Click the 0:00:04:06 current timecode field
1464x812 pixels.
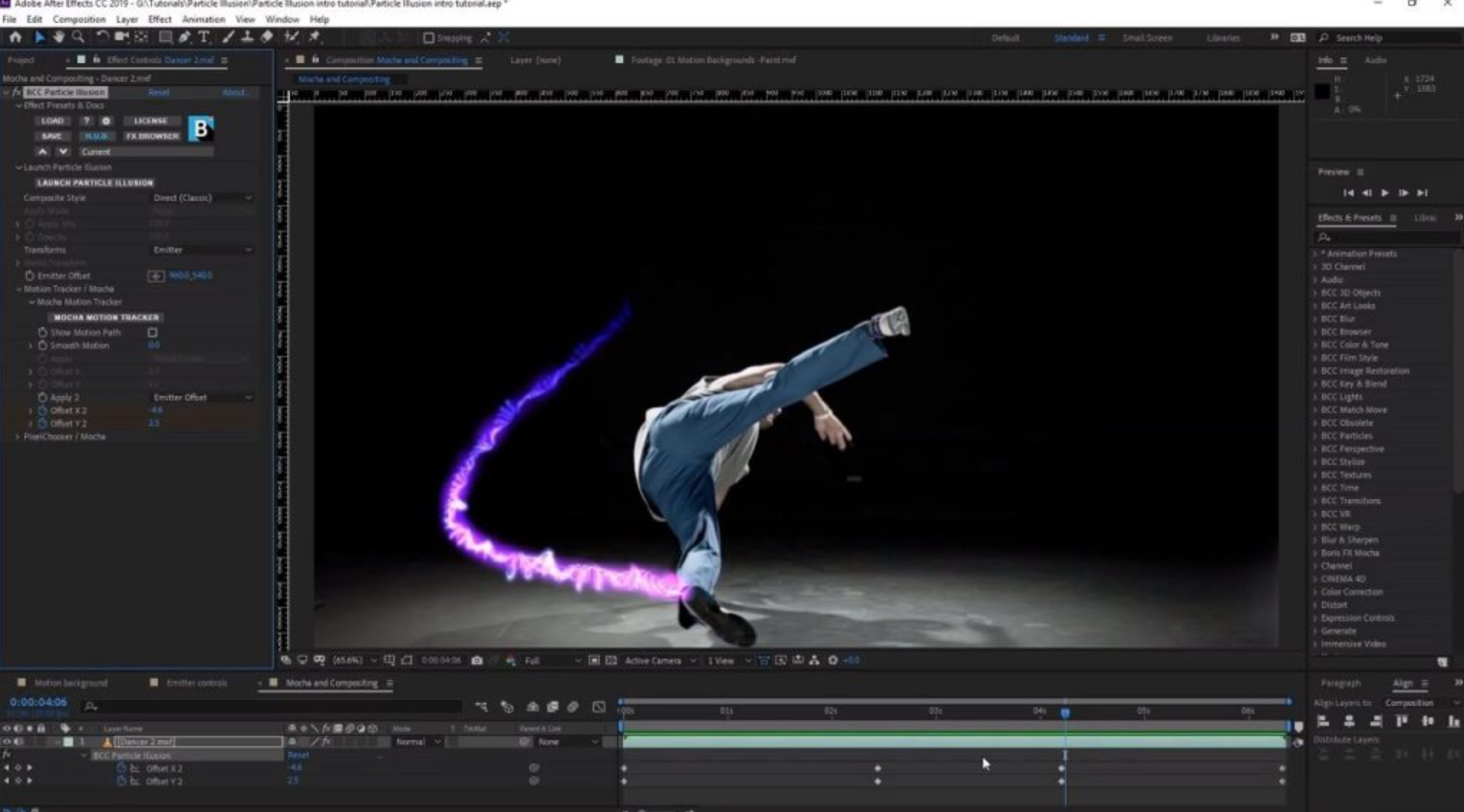(38, 702)
